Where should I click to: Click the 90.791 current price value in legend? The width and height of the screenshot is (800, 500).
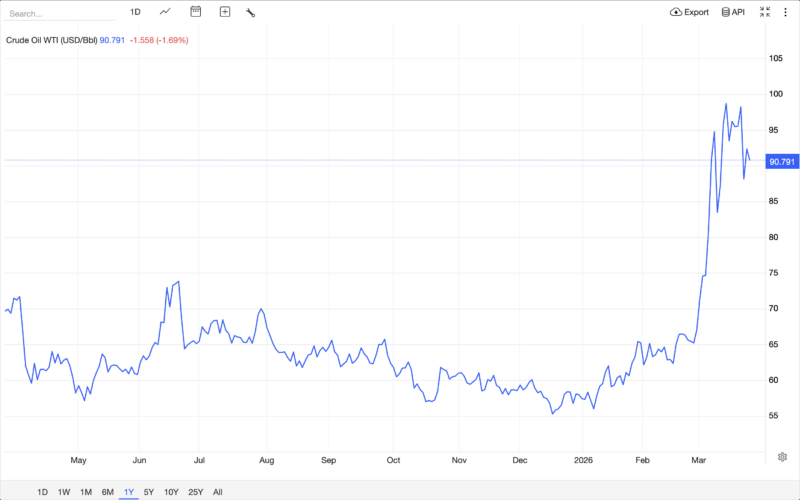(x=112, y=40)
